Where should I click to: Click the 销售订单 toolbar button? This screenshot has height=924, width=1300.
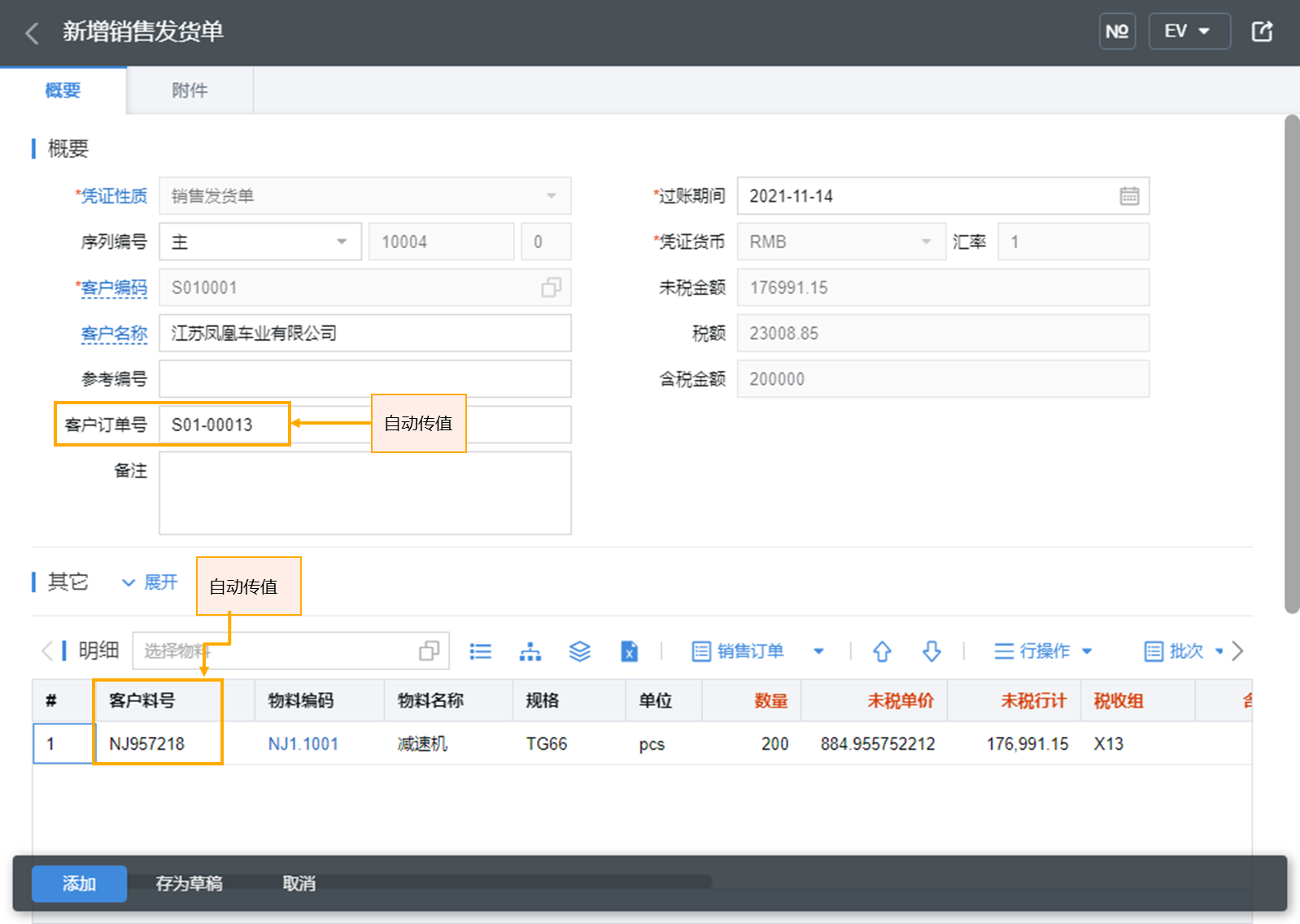738,651
